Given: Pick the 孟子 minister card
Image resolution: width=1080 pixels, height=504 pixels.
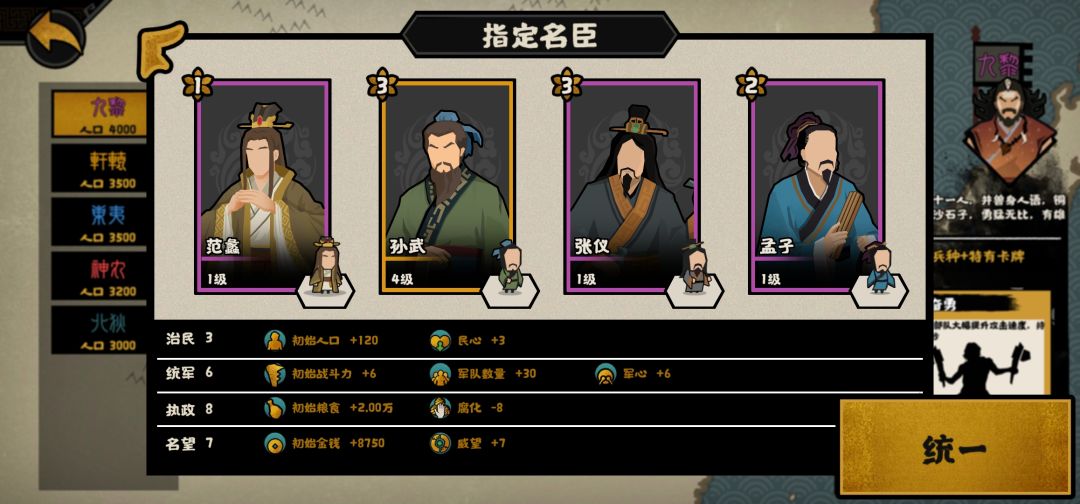Looking at the screenshot, I should [x=817, y=186].
